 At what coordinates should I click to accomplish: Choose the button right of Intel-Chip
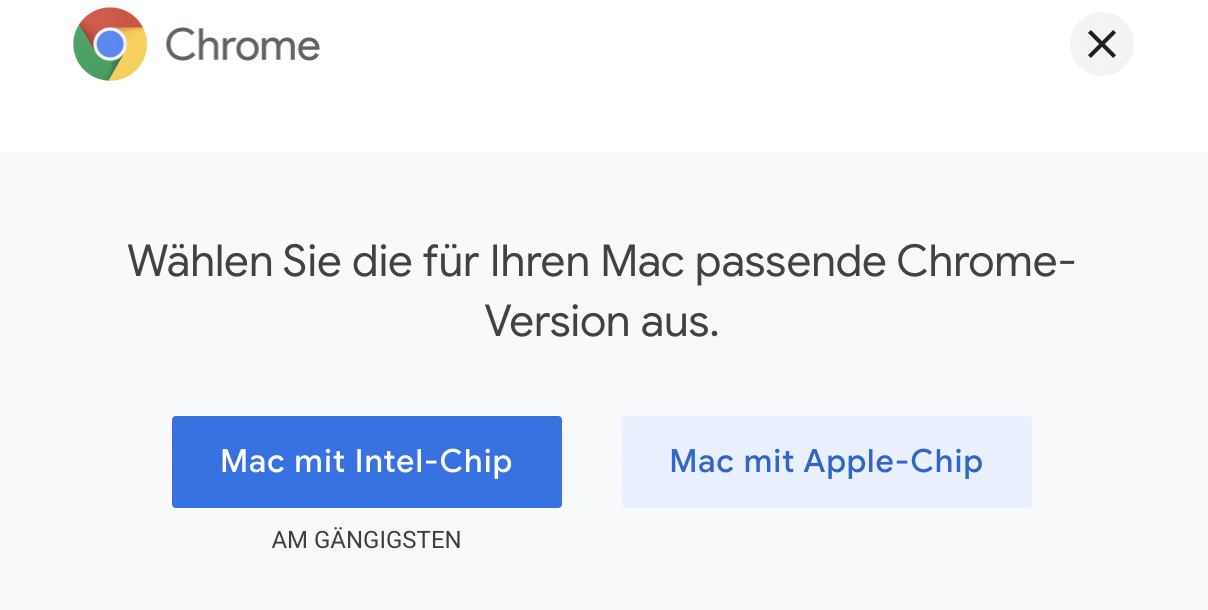tap(826, 462)
